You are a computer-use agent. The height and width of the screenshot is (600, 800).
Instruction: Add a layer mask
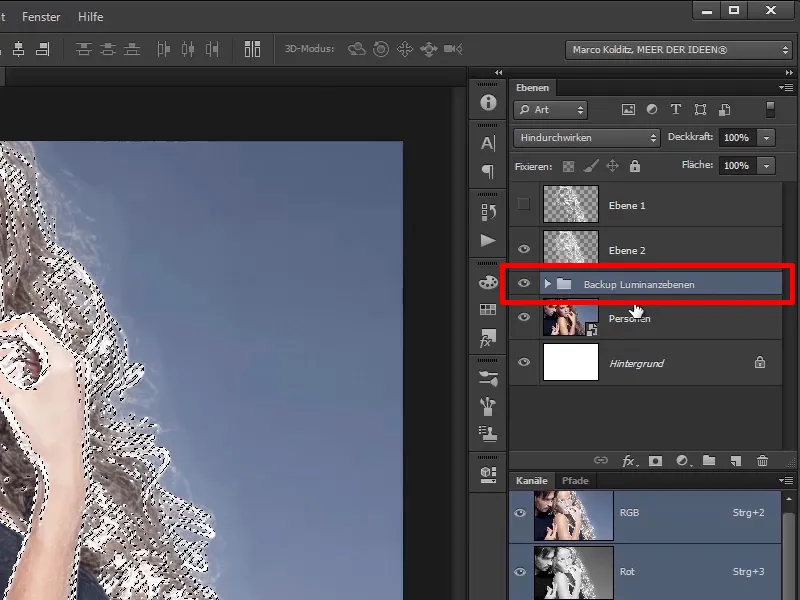coord(655,461)
